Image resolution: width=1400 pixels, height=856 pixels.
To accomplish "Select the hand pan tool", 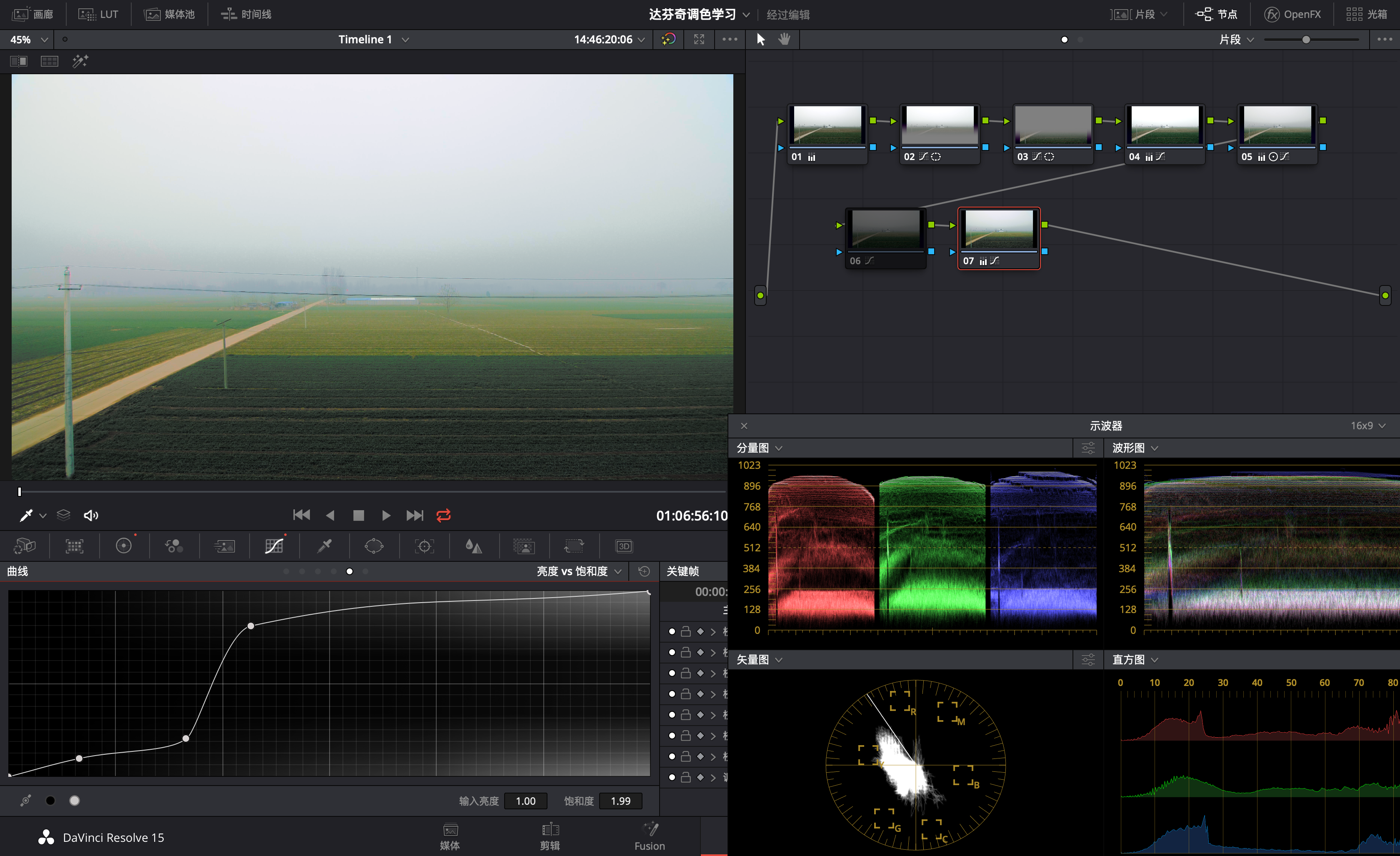I will click(x=784, y=39).
